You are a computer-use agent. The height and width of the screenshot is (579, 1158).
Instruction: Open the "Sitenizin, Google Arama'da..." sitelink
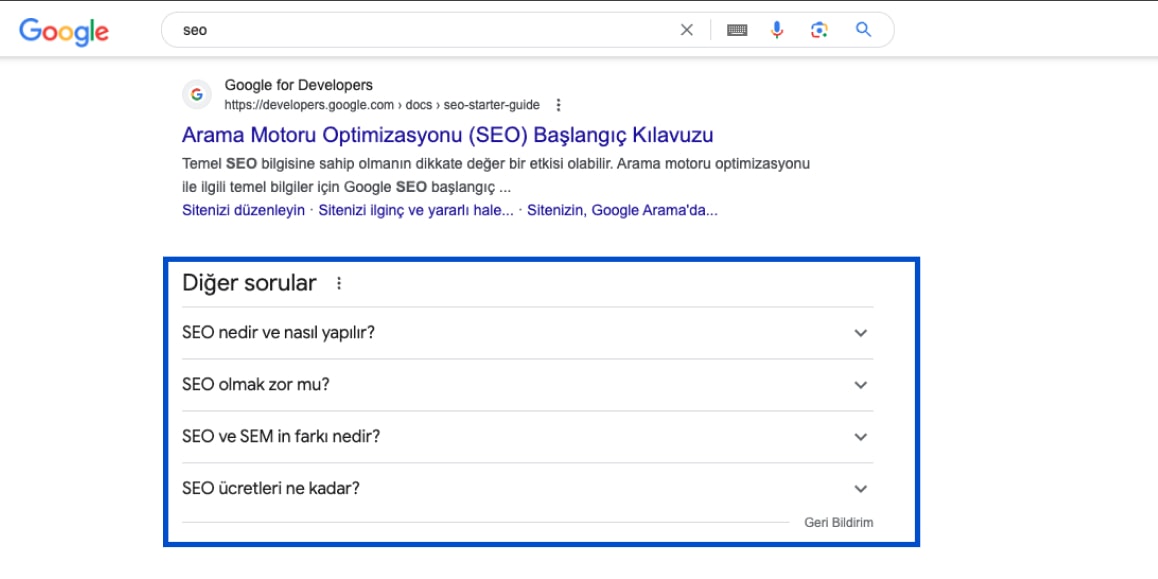622,210
